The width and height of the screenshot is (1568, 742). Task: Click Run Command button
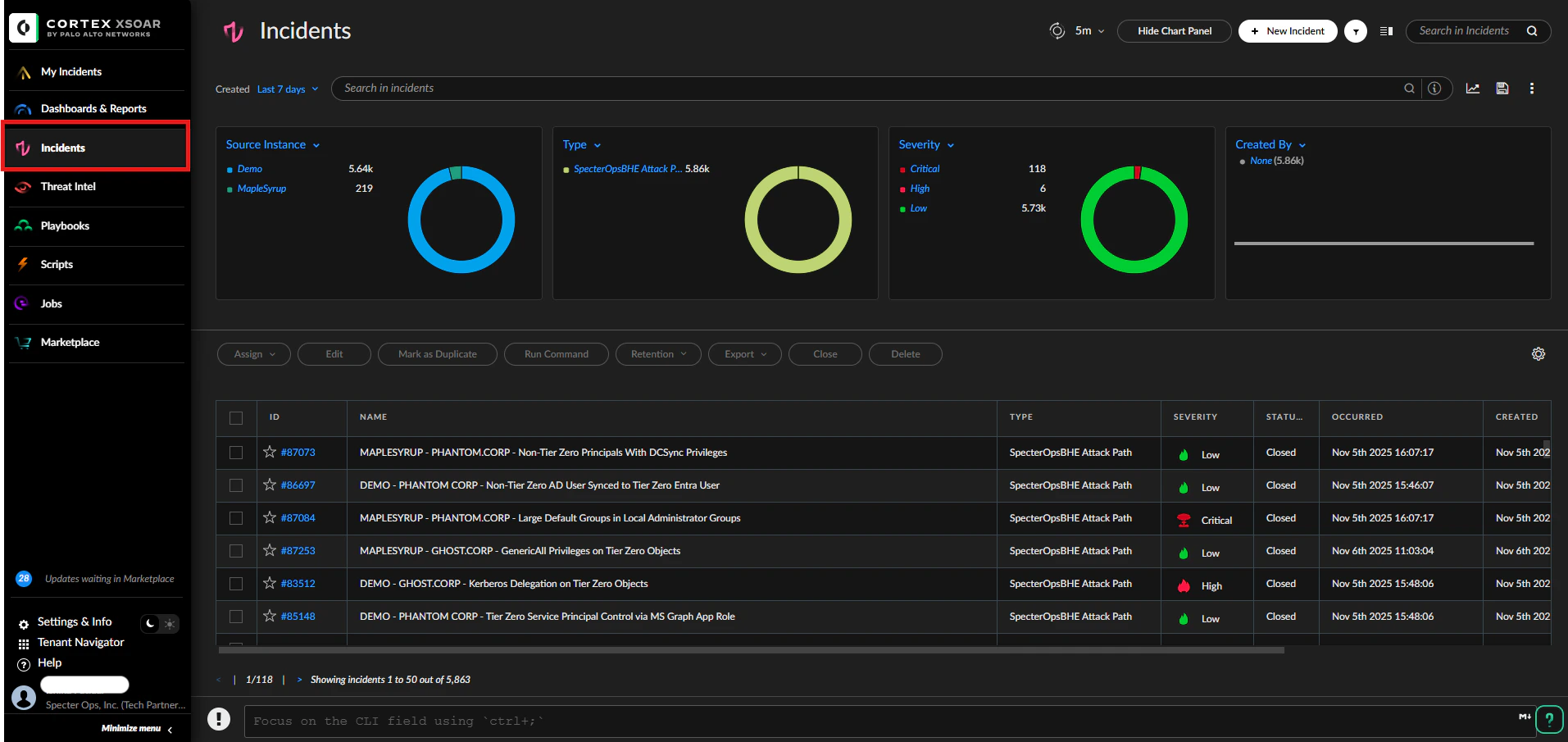coord(557,354)
